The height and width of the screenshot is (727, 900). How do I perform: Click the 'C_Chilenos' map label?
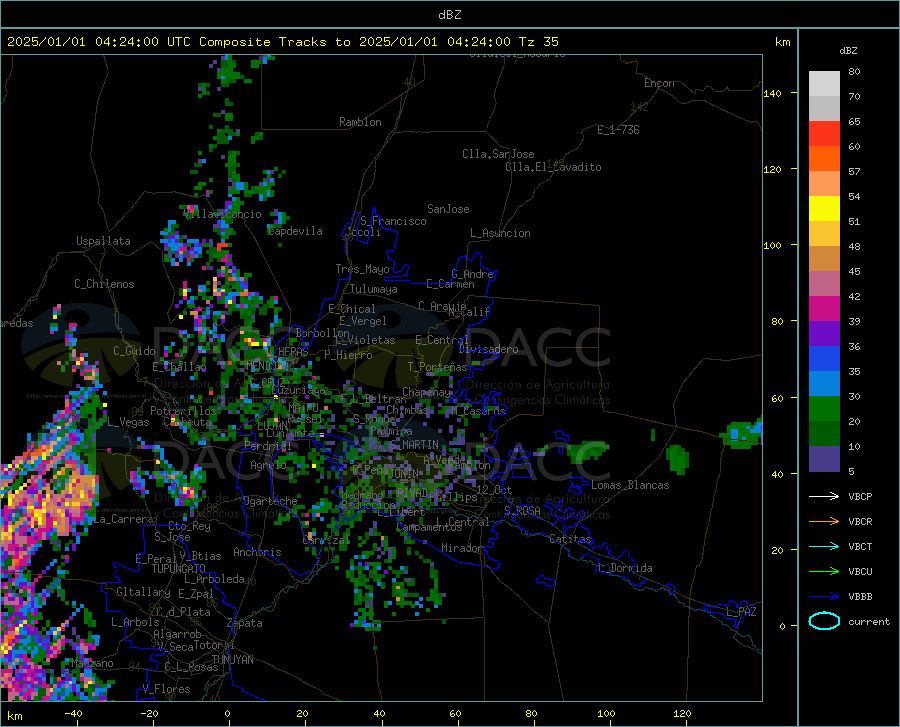pos(104,284)
